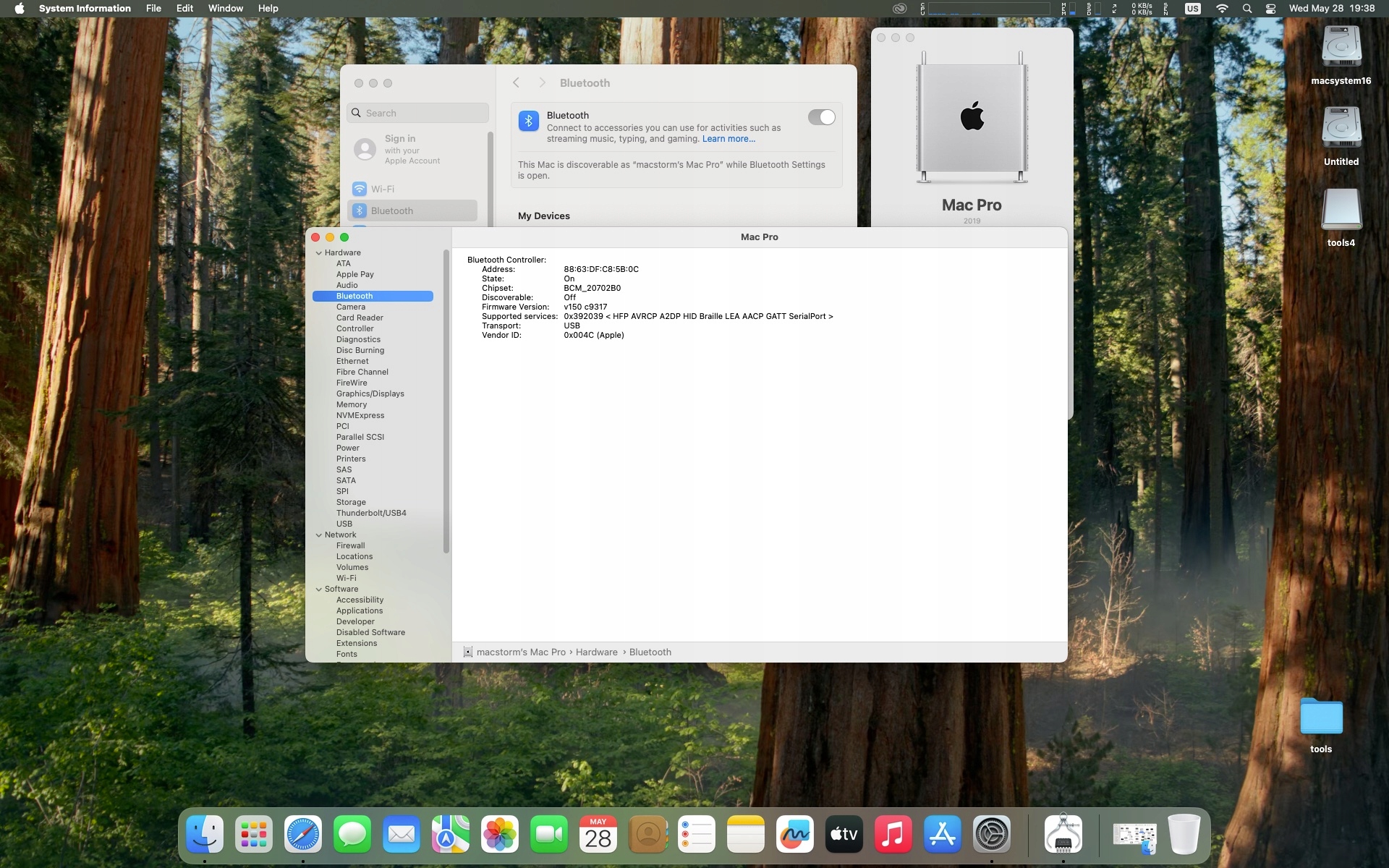The height and width of the screenshot is (868, 1389).
Task: Start FaceTime from the Dock
Action: pyautogui.click(x=549, y=834)
